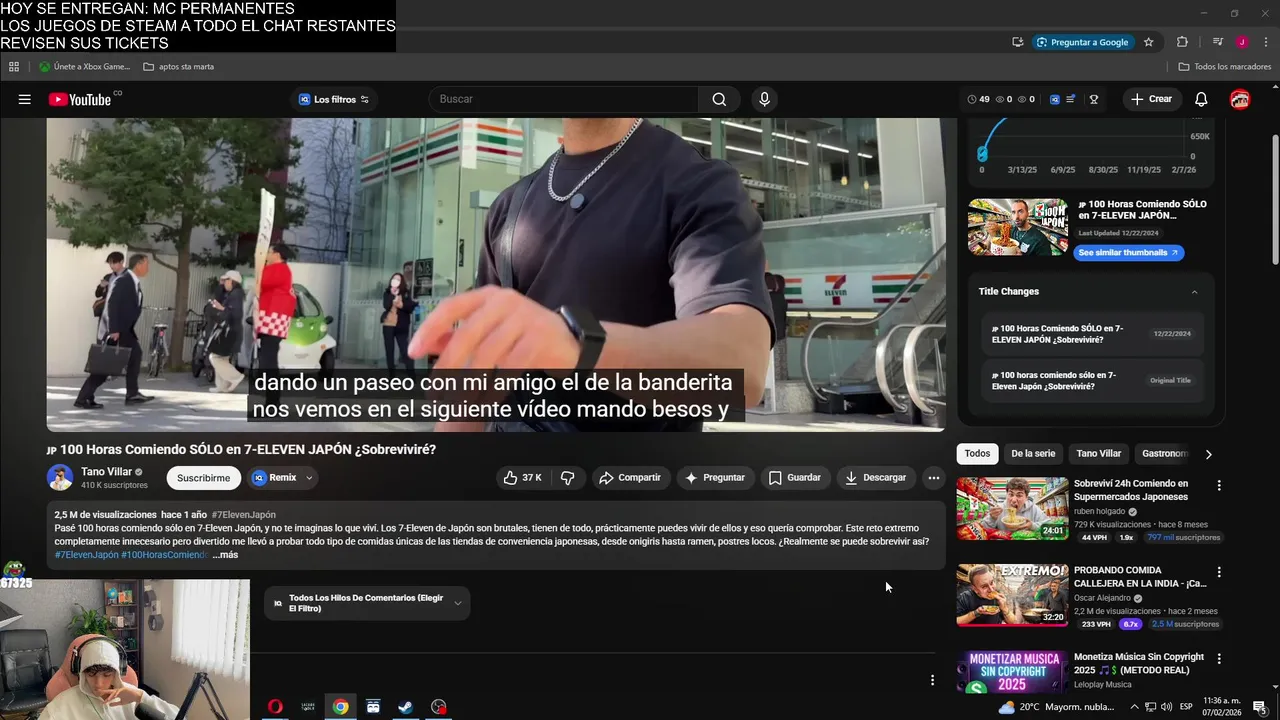Open Chrome profile J avatar
1280x720 pixels.
[x=1242, y=42]
